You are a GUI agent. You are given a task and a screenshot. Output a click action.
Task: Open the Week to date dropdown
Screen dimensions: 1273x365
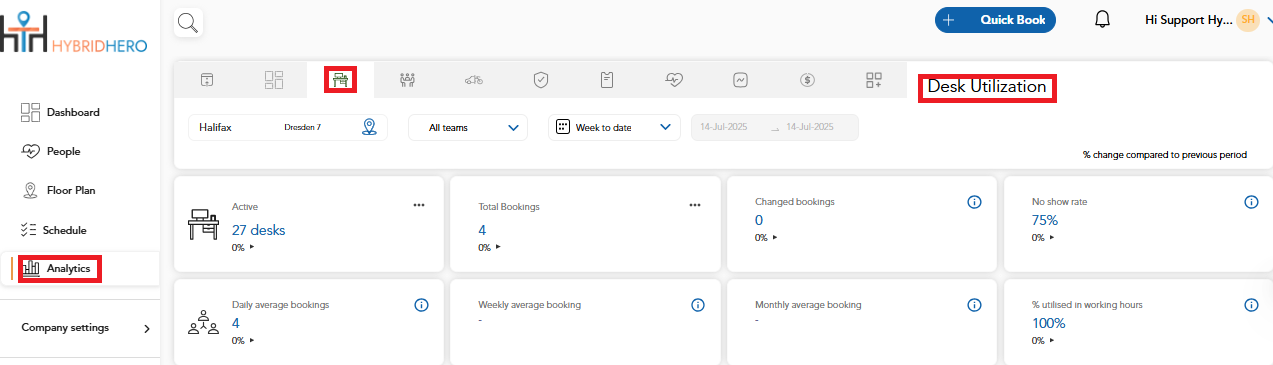[x=614, y=127]
